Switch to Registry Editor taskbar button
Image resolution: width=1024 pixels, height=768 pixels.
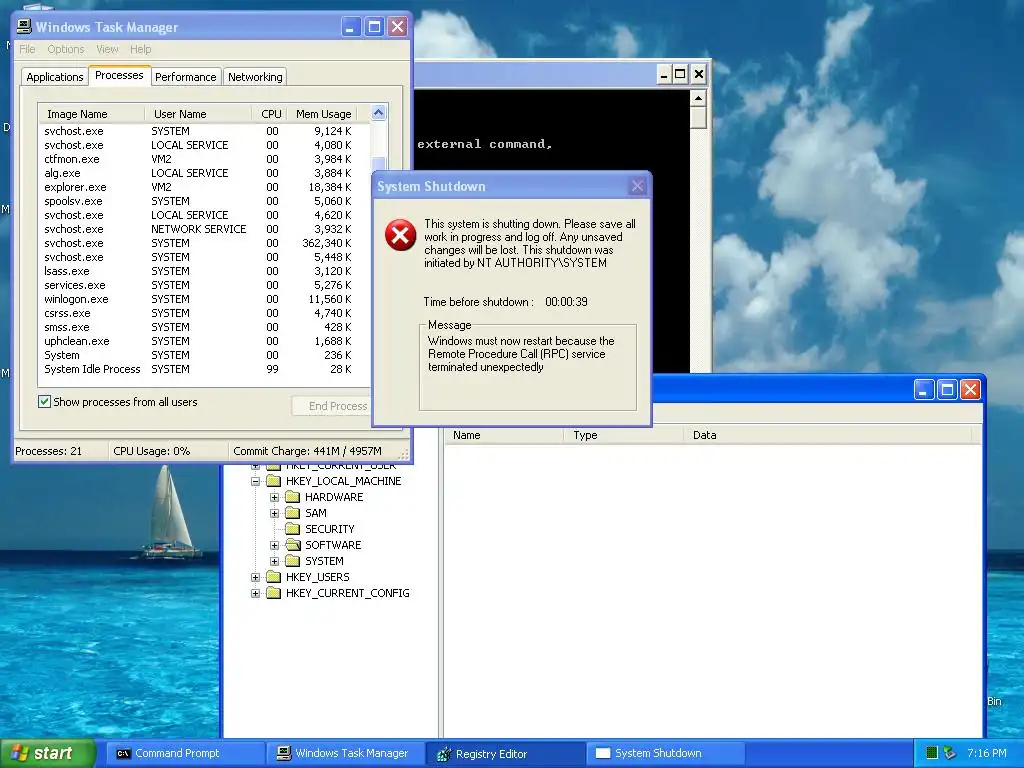coord(505,753)
